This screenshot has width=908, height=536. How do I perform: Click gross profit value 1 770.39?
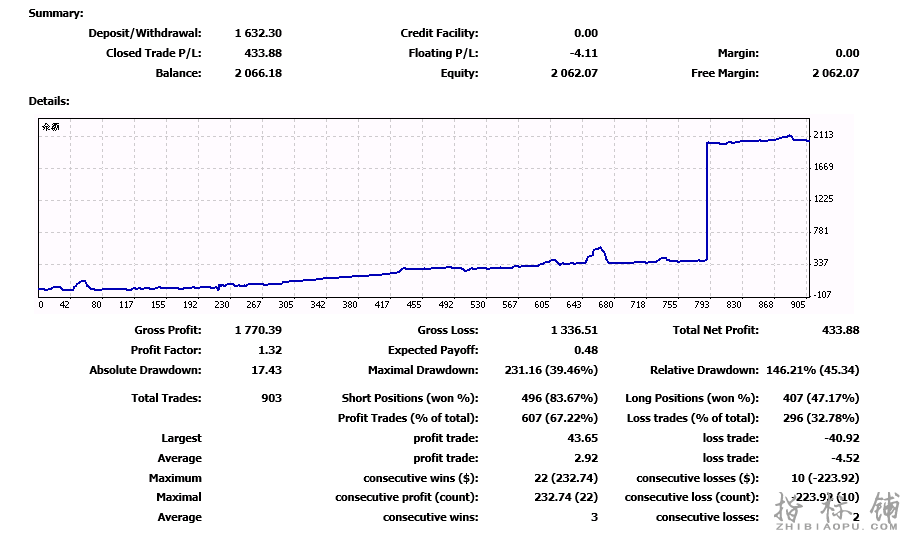point(258,330)
